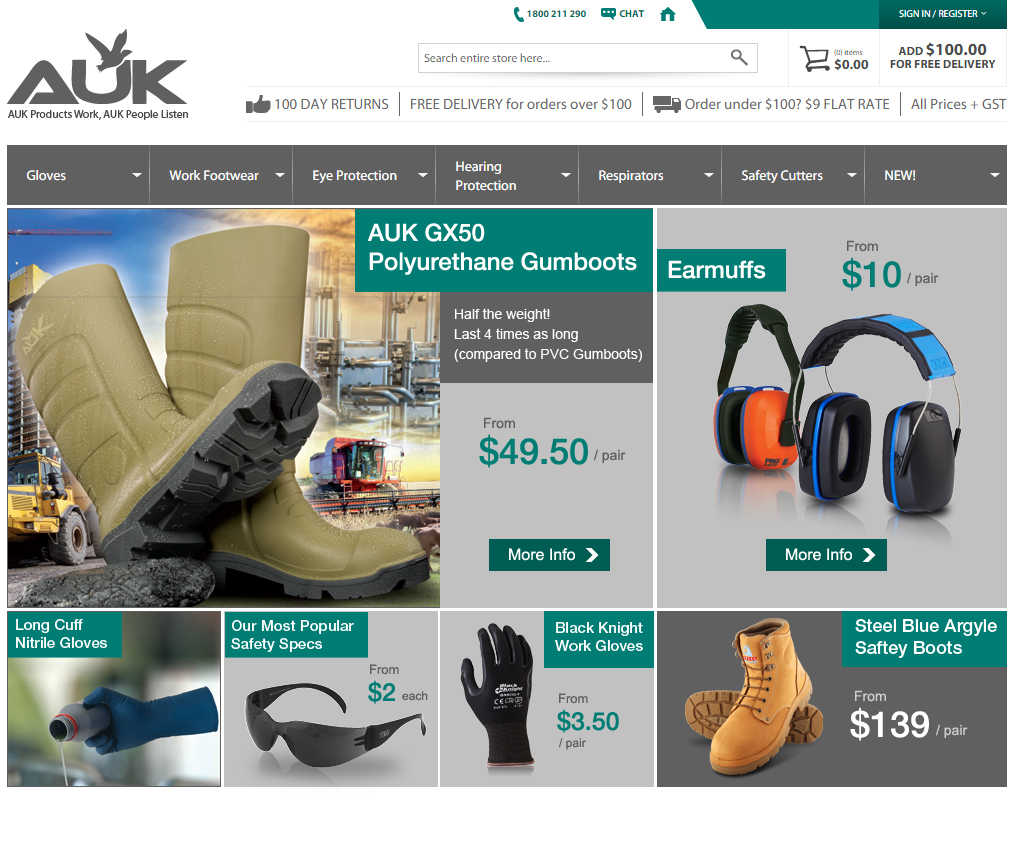Click the phone icon beside 1800 211 290
1028x865 pixels.
tap(518, 14)
